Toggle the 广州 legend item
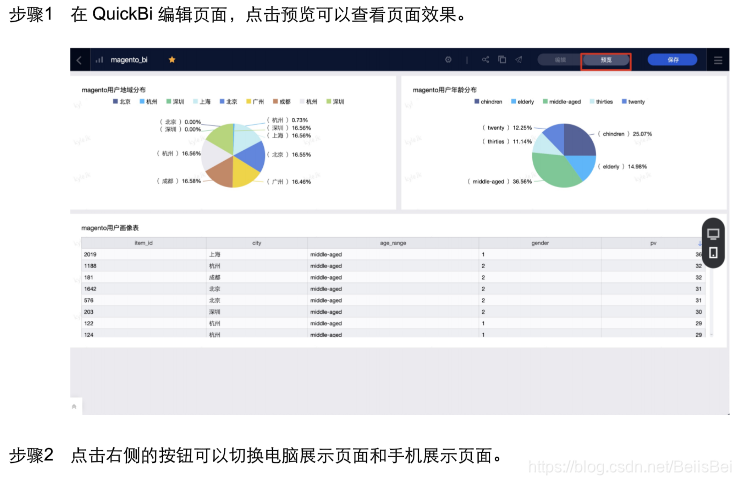The height and width of the screenshot is (485, 741). click(255, 102)
